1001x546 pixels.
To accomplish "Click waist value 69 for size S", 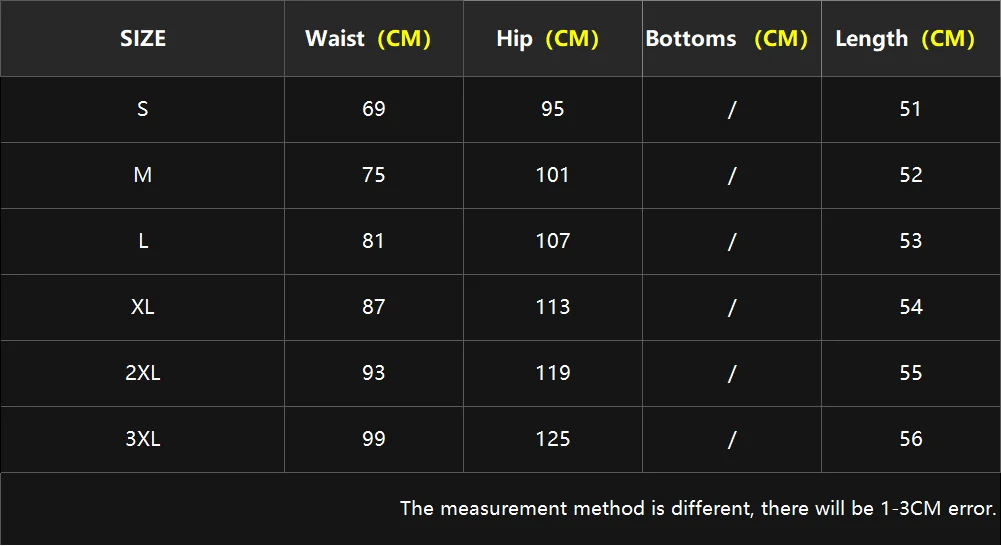I will pyautogui.click(x=374, y=109).
